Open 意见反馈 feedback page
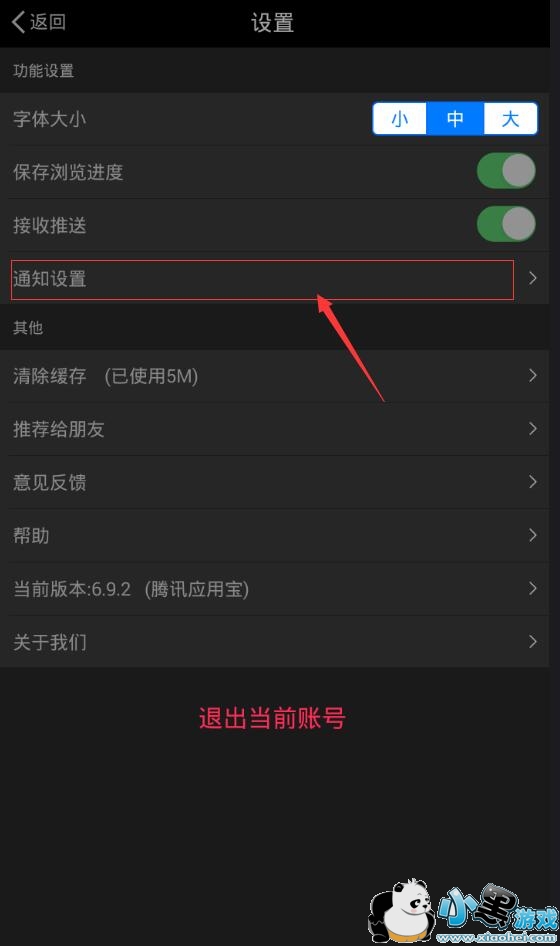This screenshot has height=946, width=560. (x=275, y=482)
